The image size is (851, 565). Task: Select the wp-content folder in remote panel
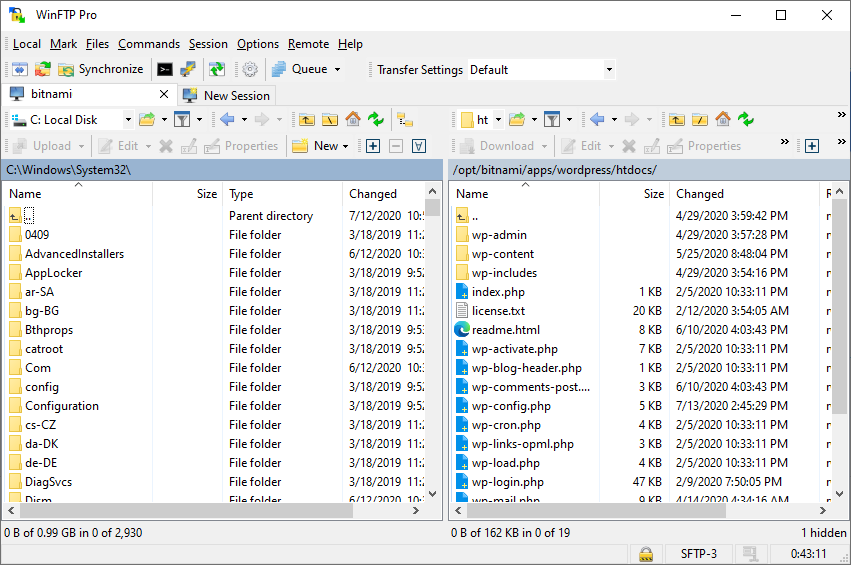tap(503, 254)
